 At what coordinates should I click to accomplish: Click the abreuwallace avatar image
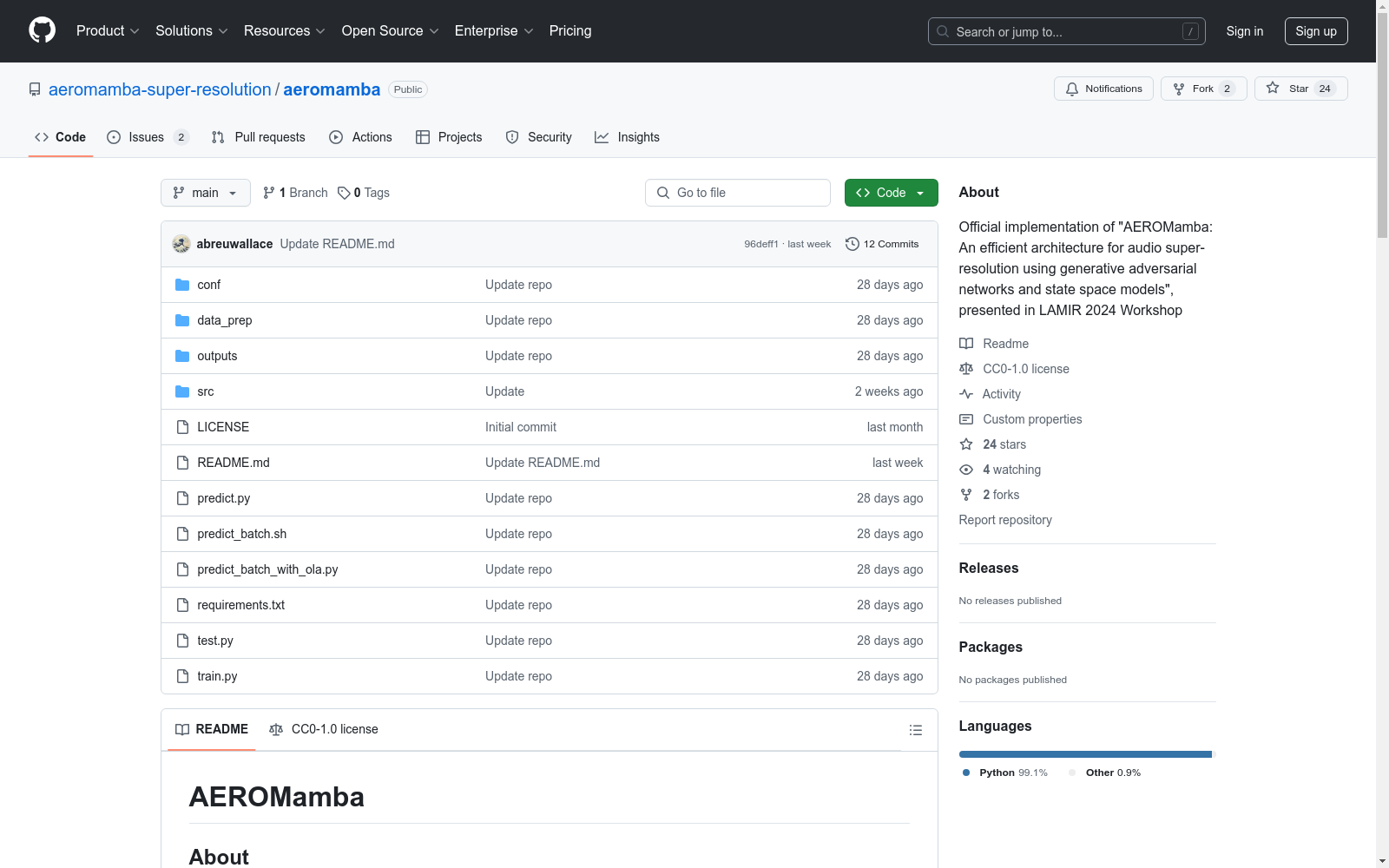[181, 244]
